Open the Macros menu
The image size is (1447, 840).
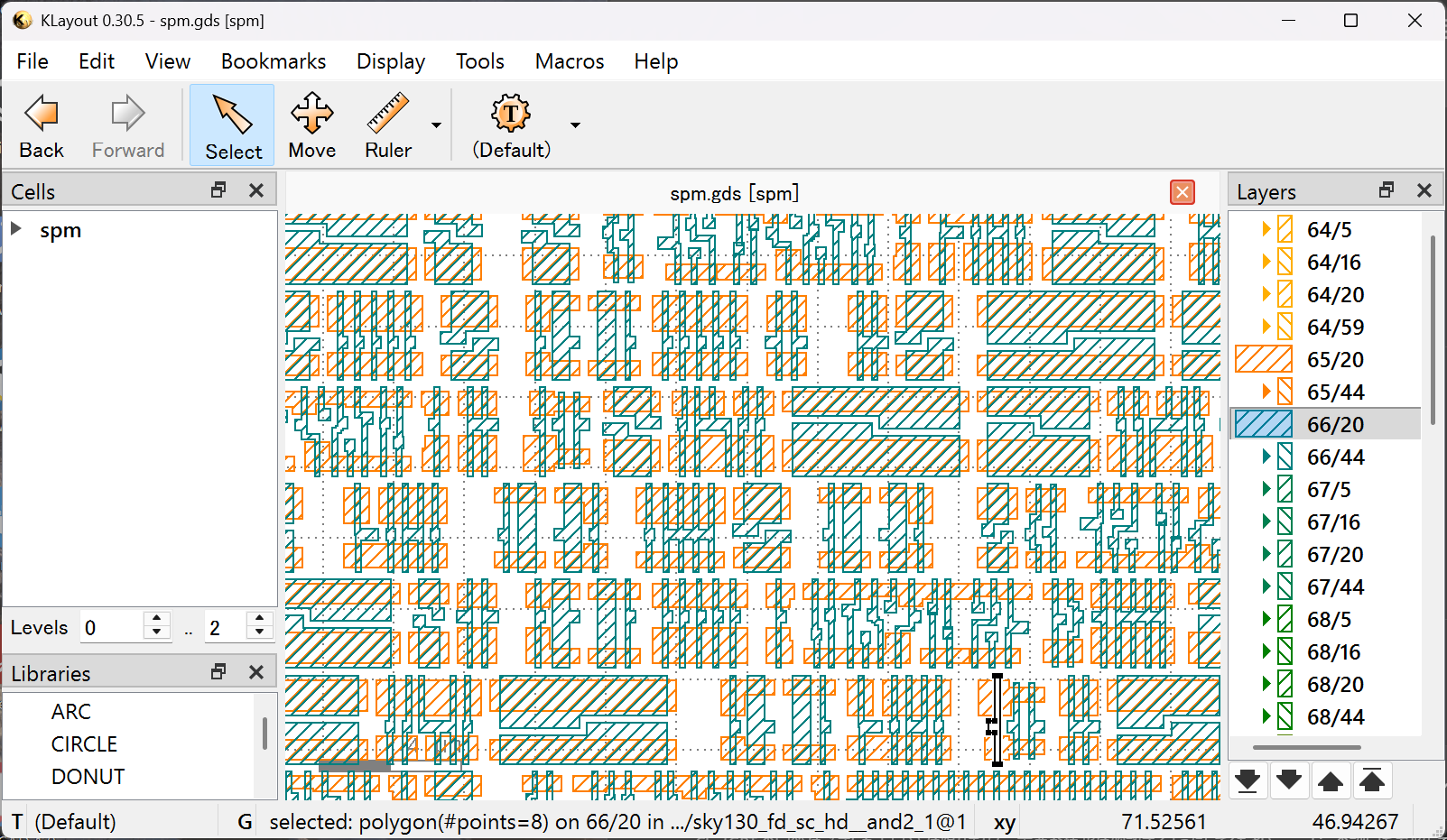[x=569, y=61]
